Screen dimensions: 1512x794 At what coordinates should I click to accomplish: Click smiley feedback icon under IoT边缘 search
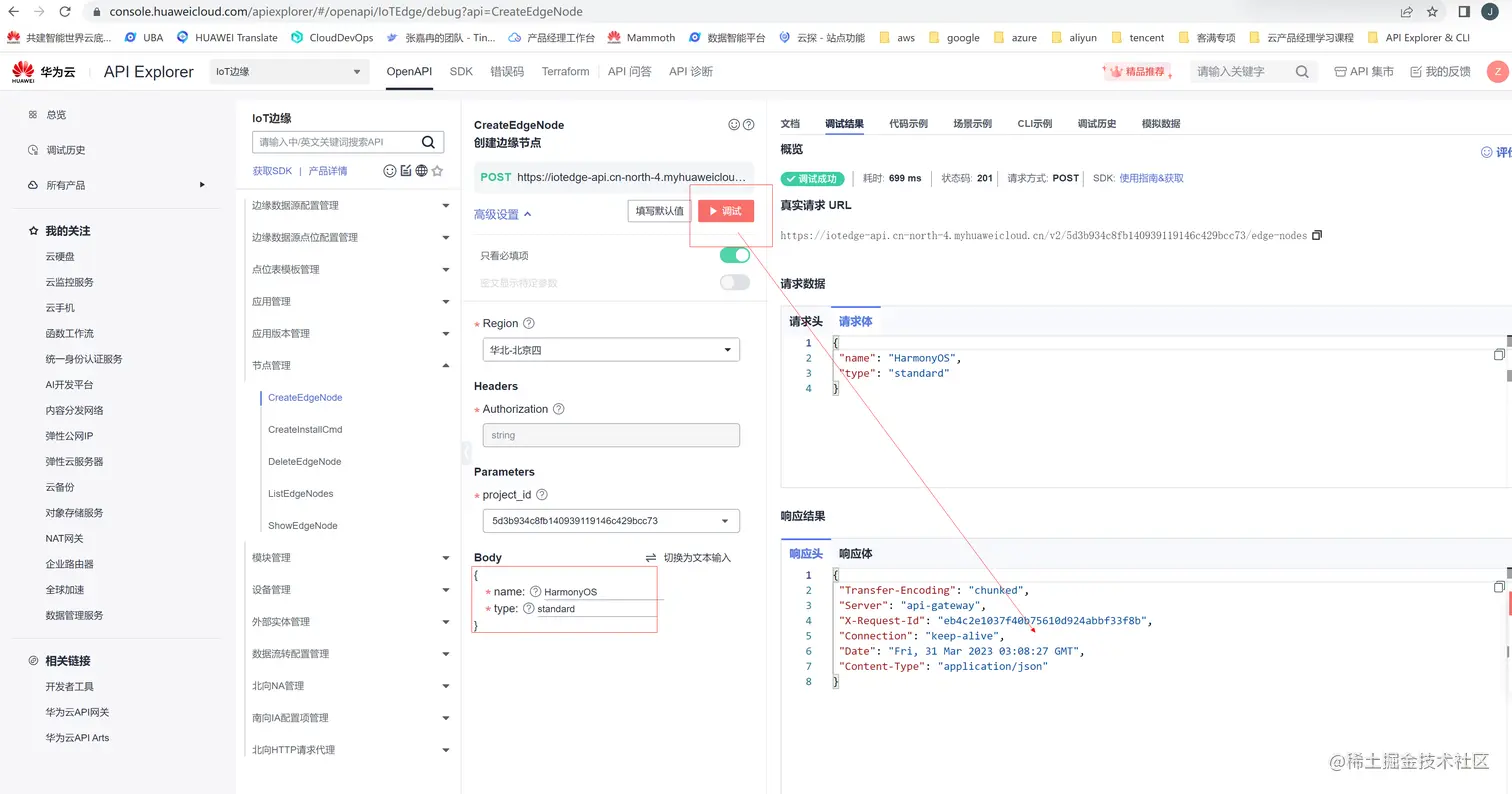390,171
